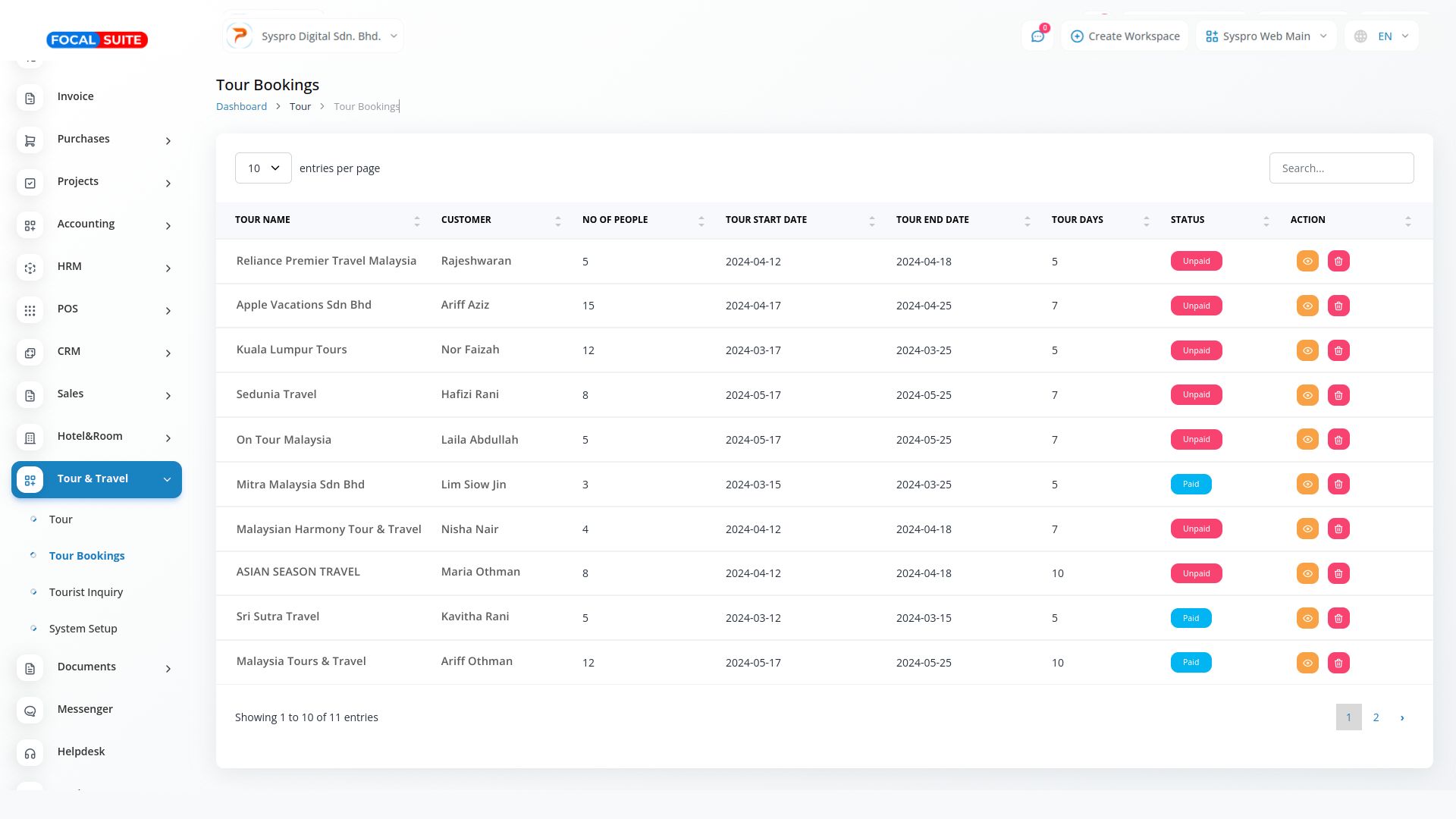The width and height of the screenshot is (1456, 819).
Task: Click the chat messages icon in header
Action: coord(1037,36)
